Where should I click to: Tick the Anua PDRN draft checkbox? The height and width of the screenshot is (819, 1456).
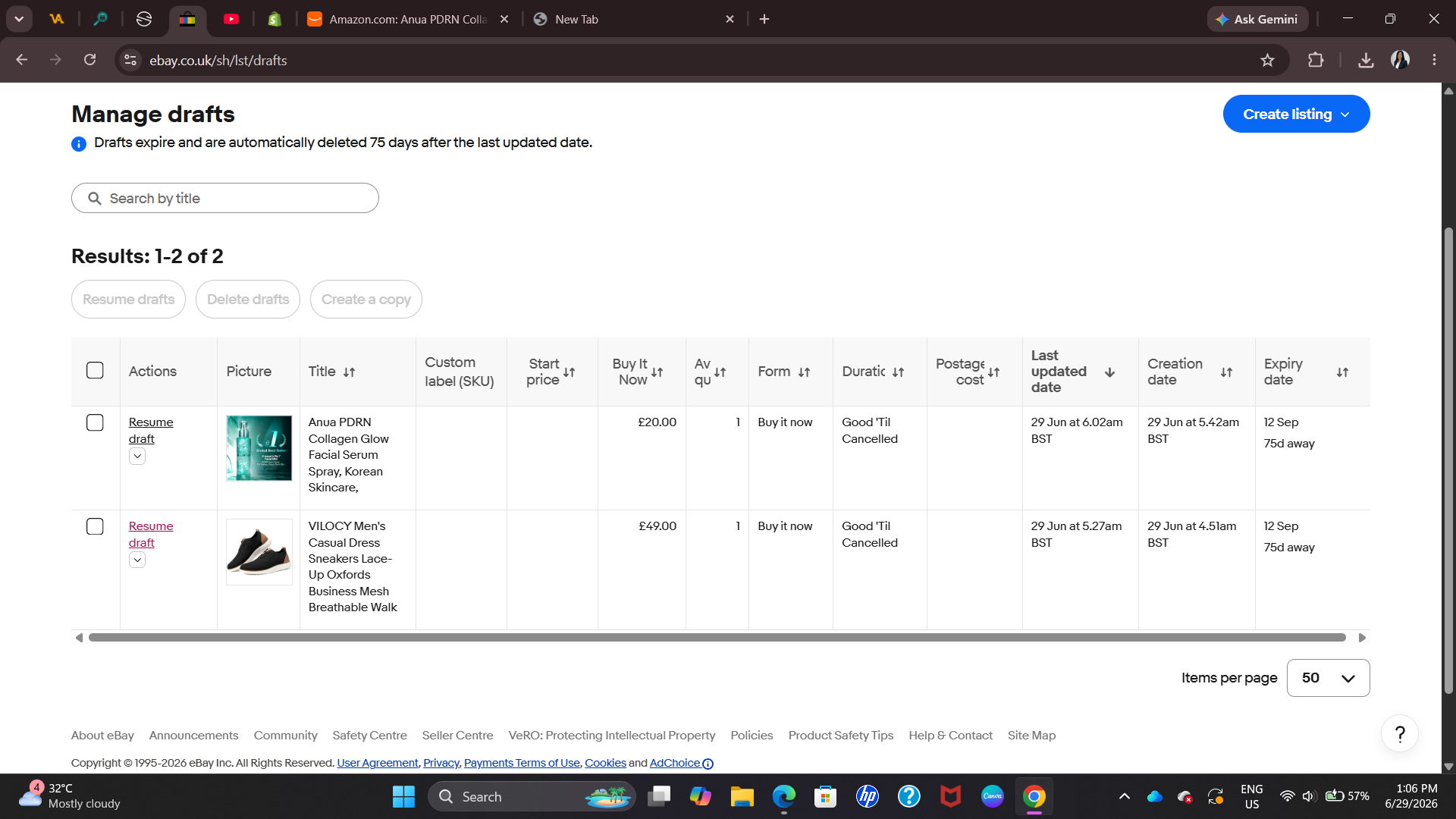coord(95,422)
